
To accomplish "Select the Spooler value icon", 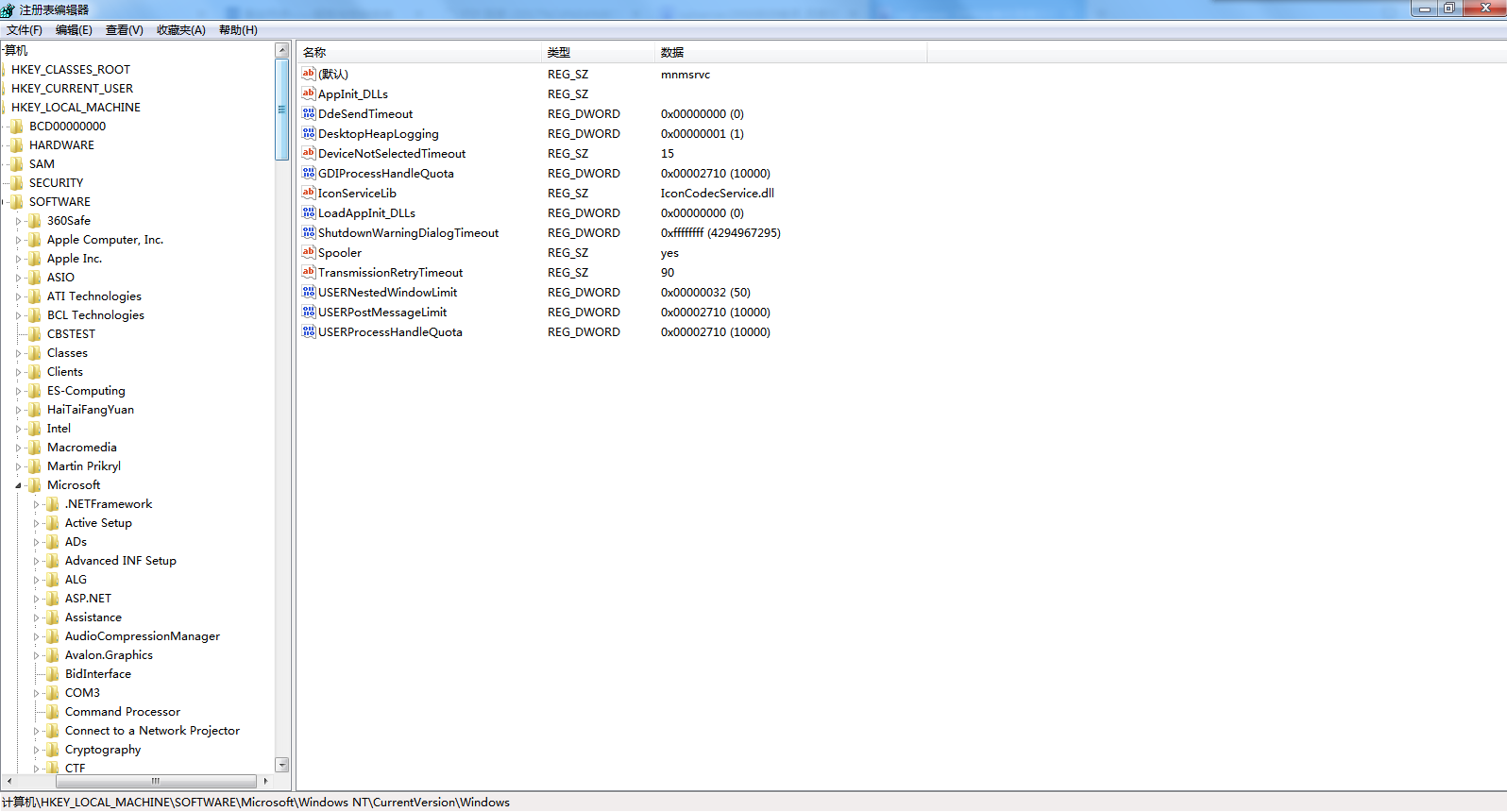I will pyautogui.click(x=308, y=252).
